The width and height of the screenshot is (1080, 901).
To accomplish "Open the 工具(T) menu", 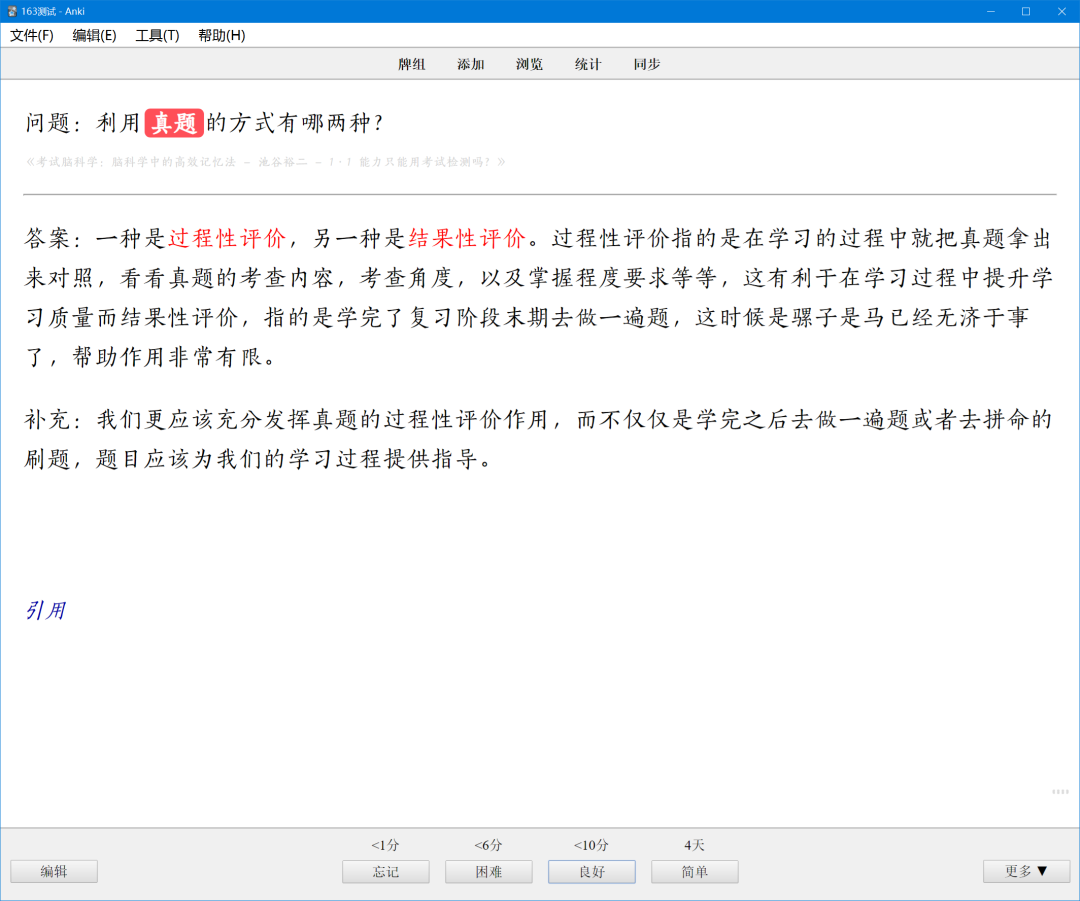I will (157, 35).
